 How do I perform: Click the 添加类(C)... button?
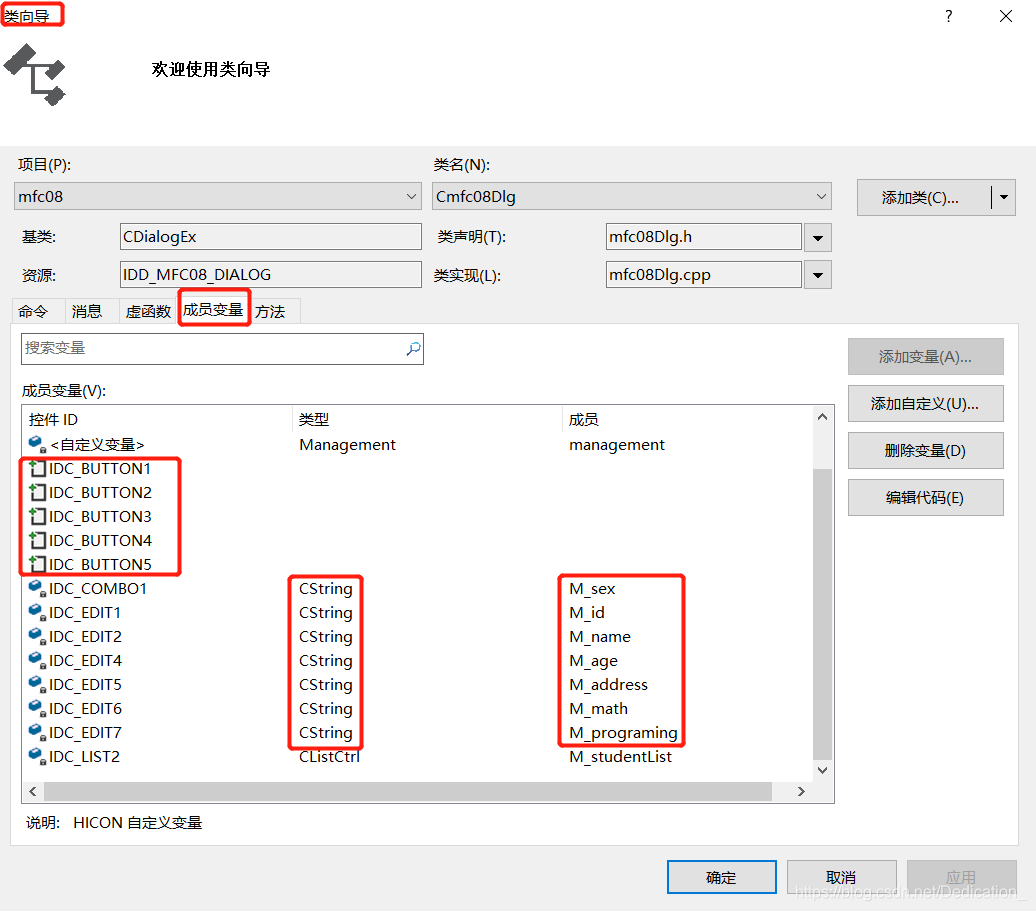(x=924, y=198)
